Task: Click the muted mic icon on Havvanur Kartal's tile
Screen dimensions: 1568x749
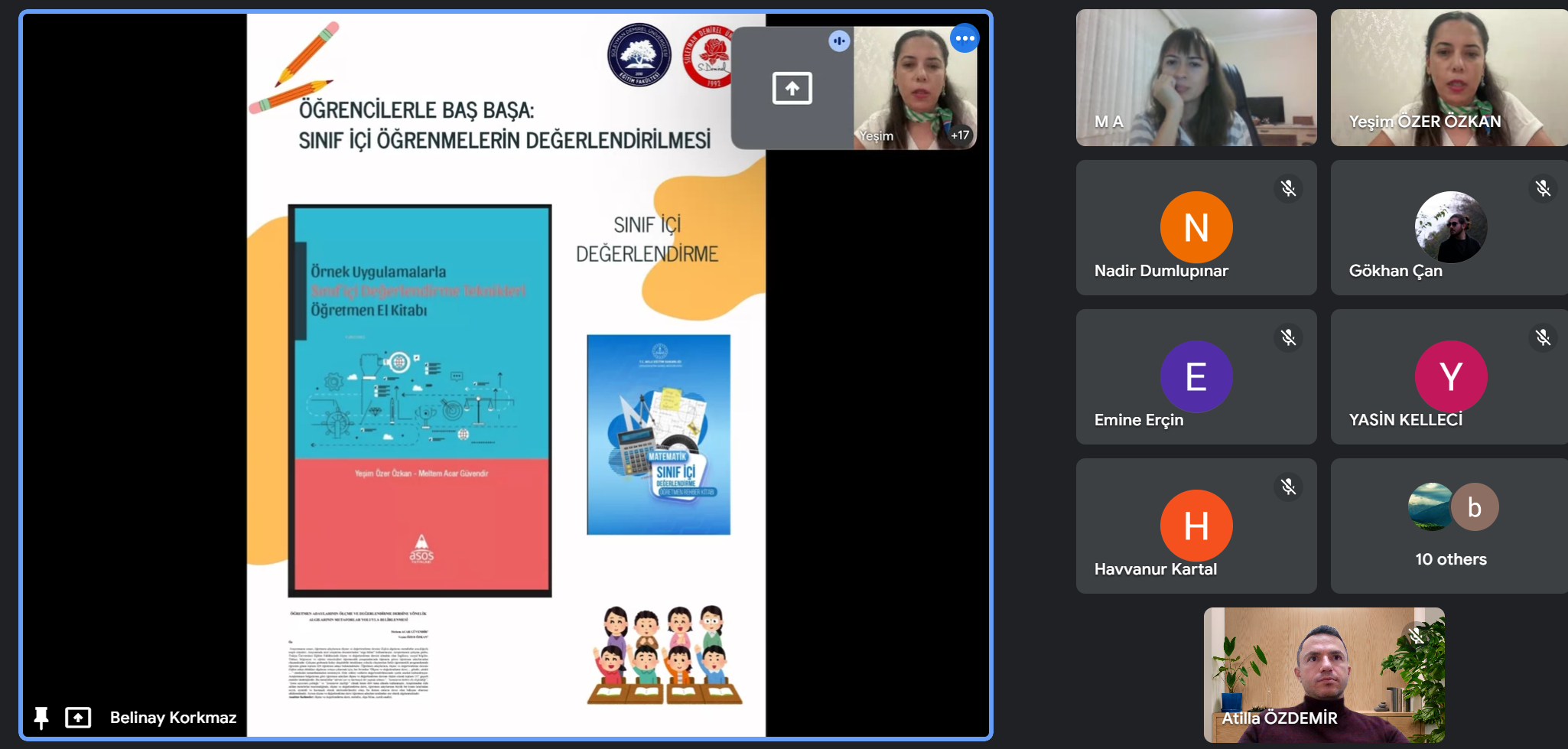Action: 1288,487
